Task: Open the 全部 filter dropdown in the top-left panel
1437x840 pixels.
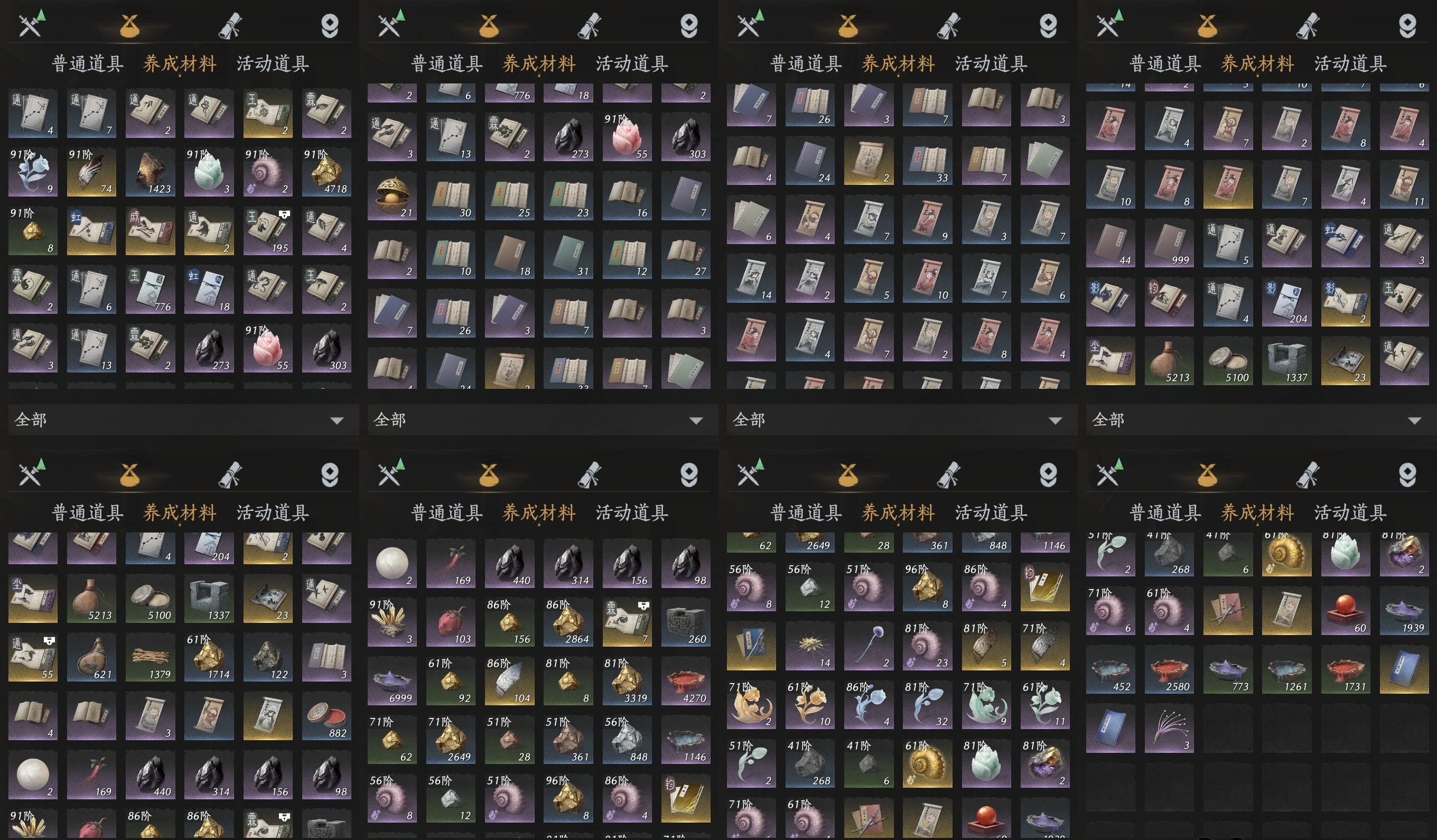Action: click(x=180, y=421)
